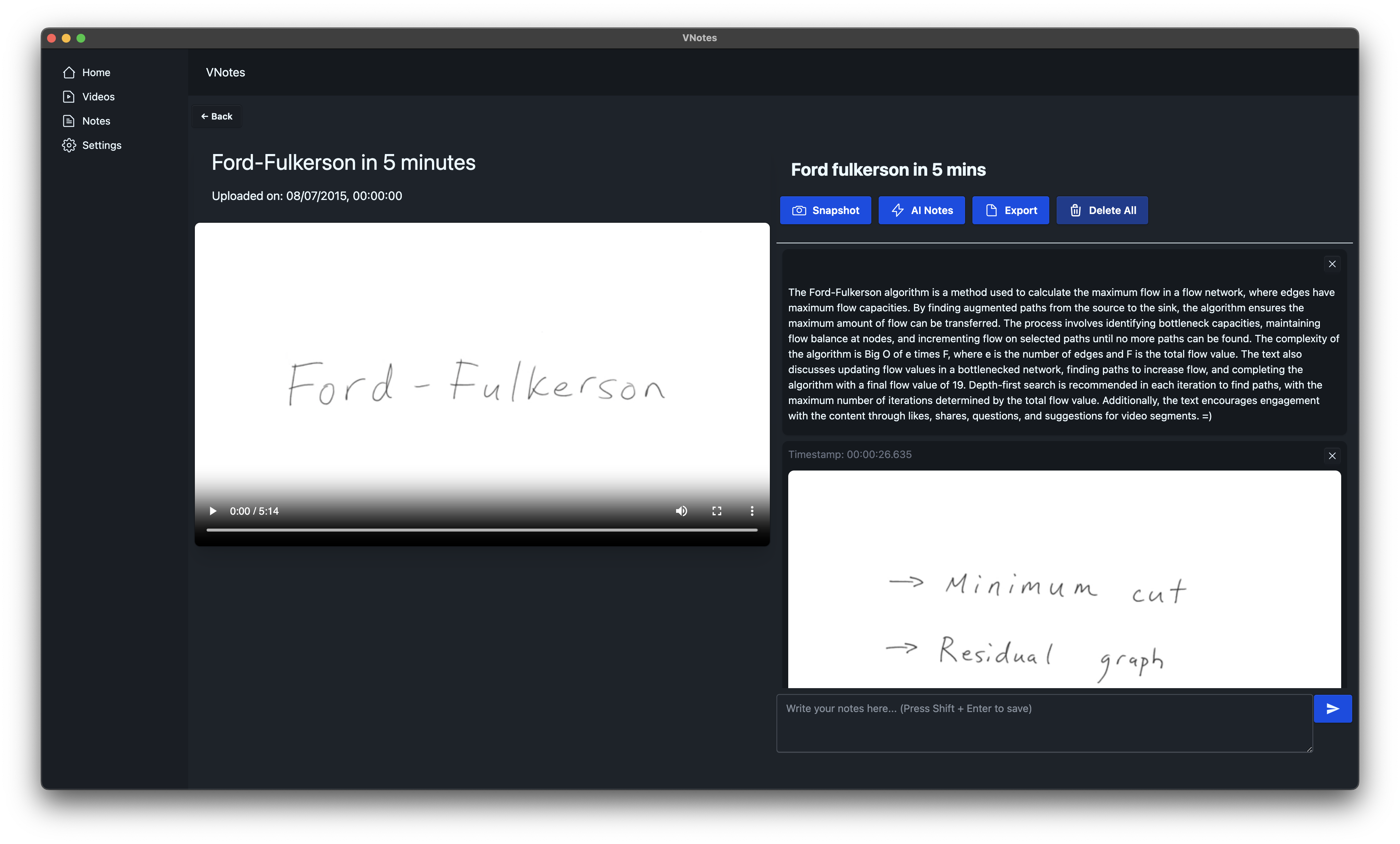Generate AI Notes with lightning button
This screenshot has width=1400, height=844.
(921, 210)
